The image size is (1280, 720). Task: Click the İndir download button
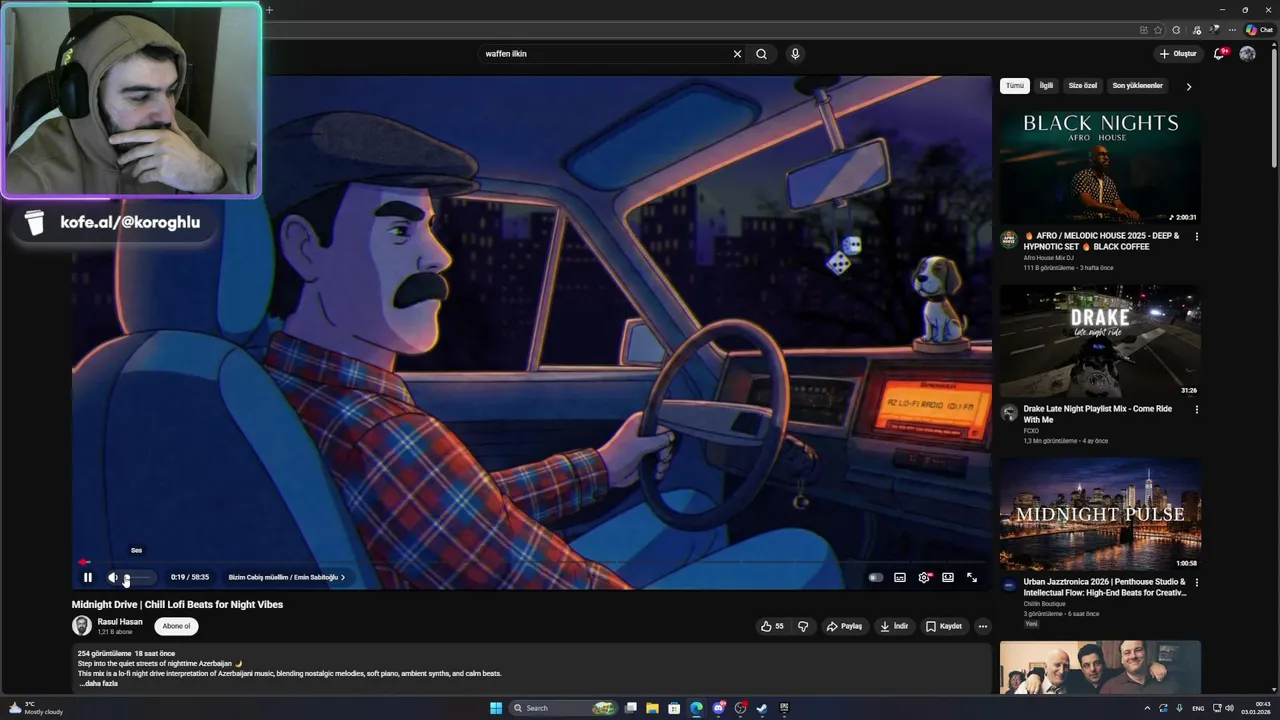(x=894, y=626)
